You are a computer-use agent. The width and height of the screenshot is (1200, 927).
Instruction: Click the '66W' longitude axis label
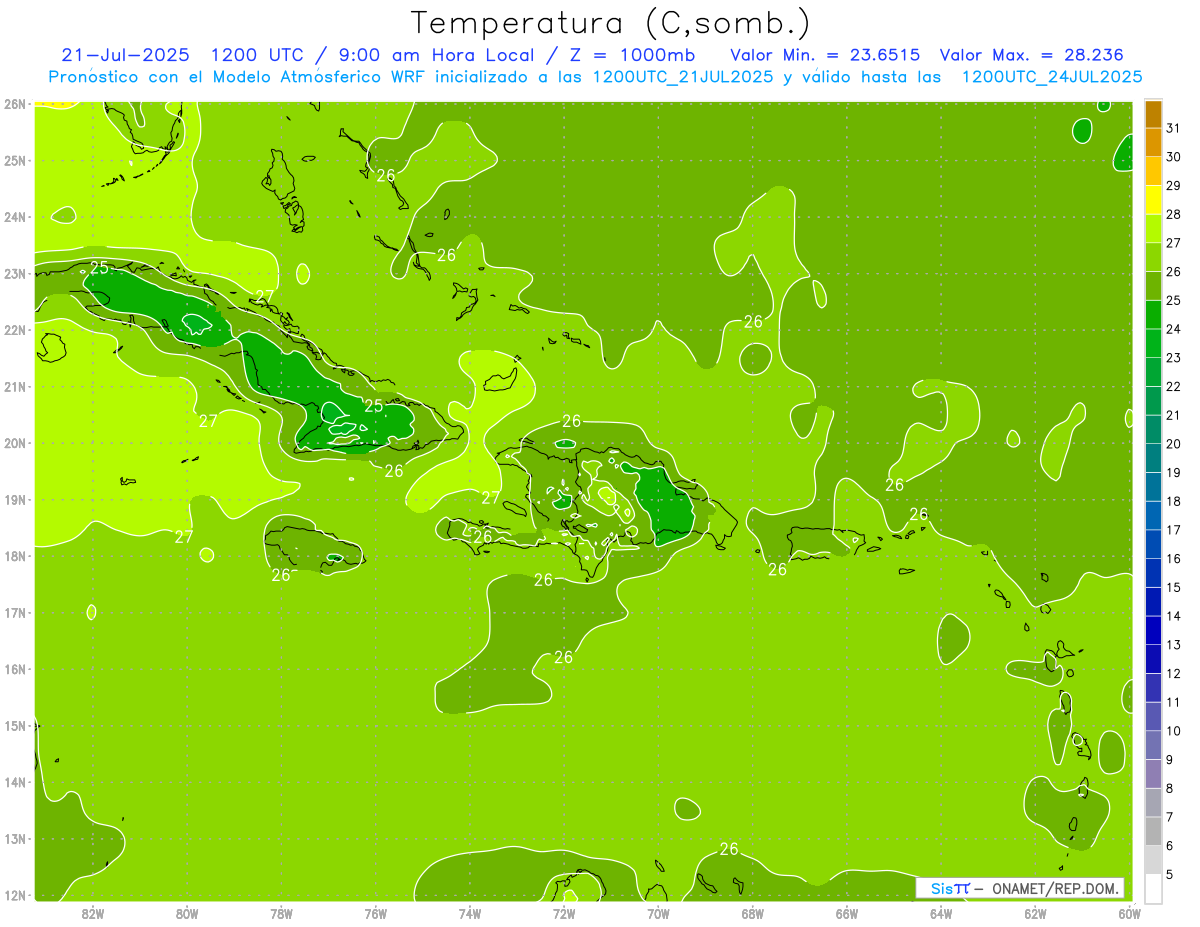click(847, 913)
